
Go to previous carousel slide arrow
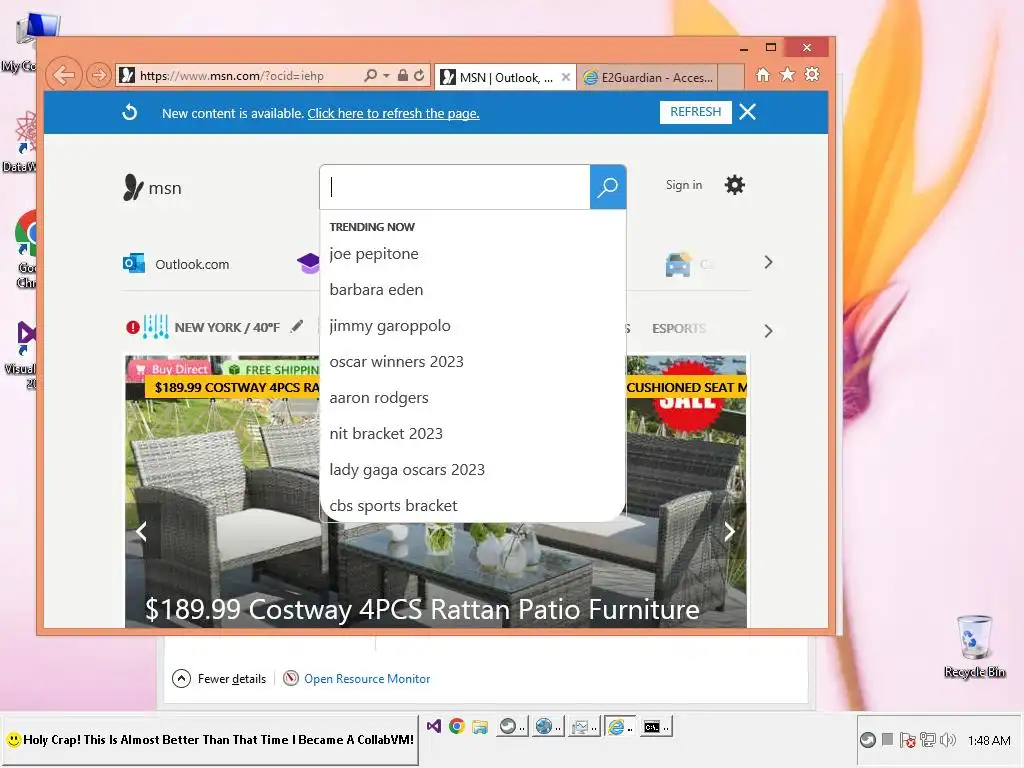[x=141, y=532]
